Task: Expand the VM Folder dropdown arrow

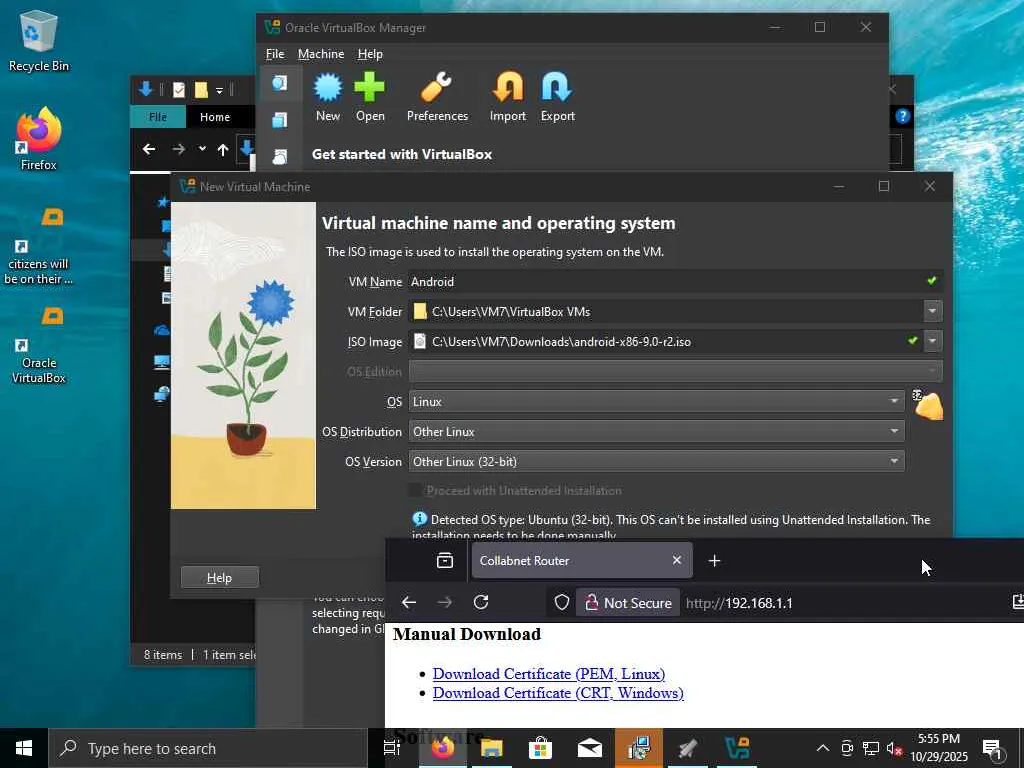Action: pyautogui.click(x=933, y=311)
